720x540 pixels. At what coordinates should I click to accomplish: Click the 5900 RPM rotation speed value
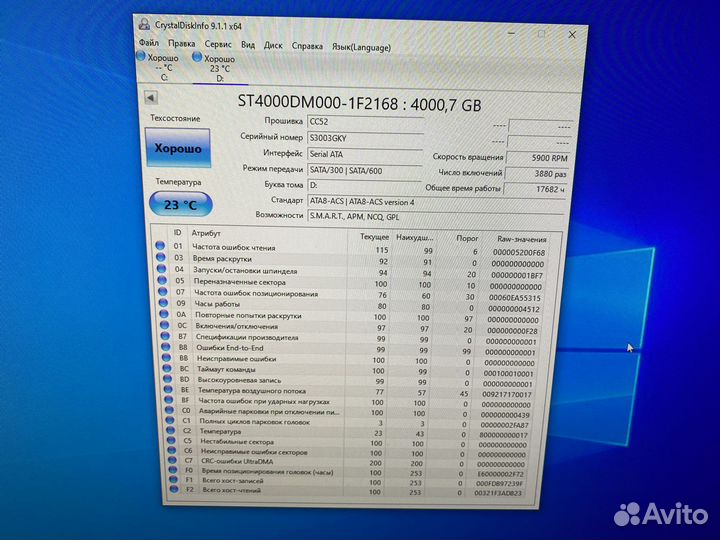pyautogui.click(x=538, y=158)
